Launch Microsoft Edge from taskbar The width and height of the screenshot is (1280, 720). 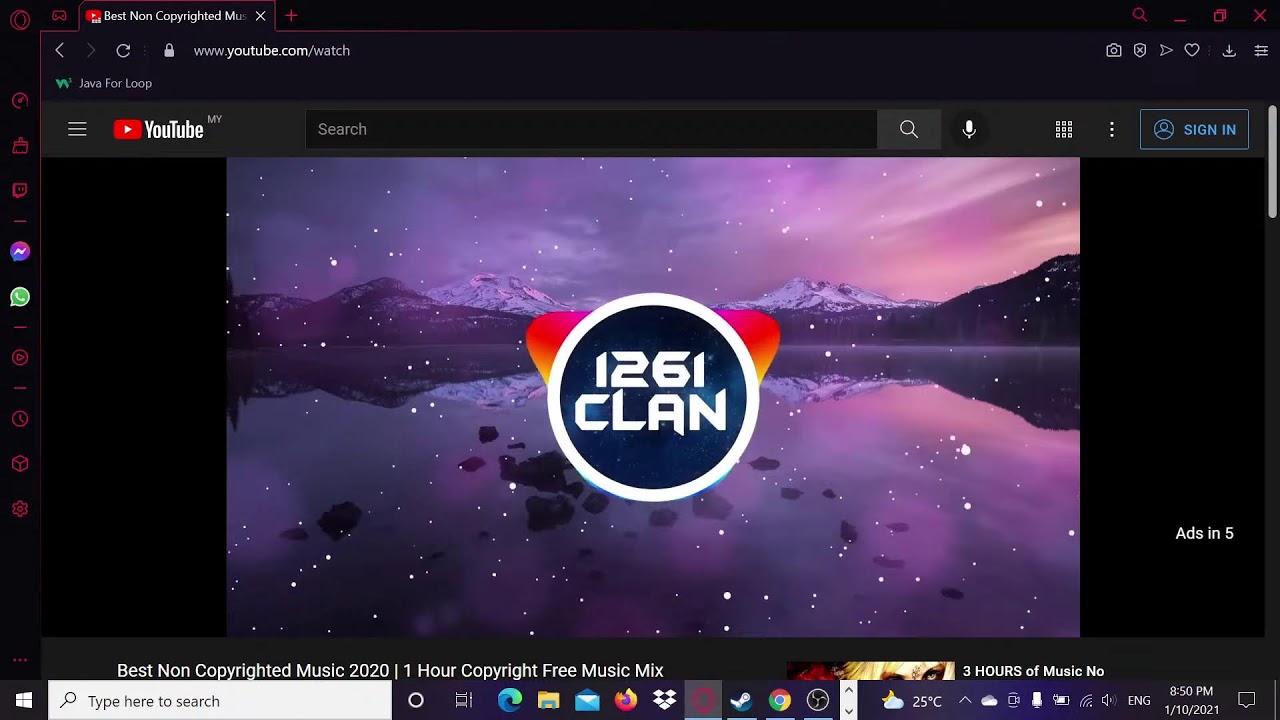(x=510, y=701)
